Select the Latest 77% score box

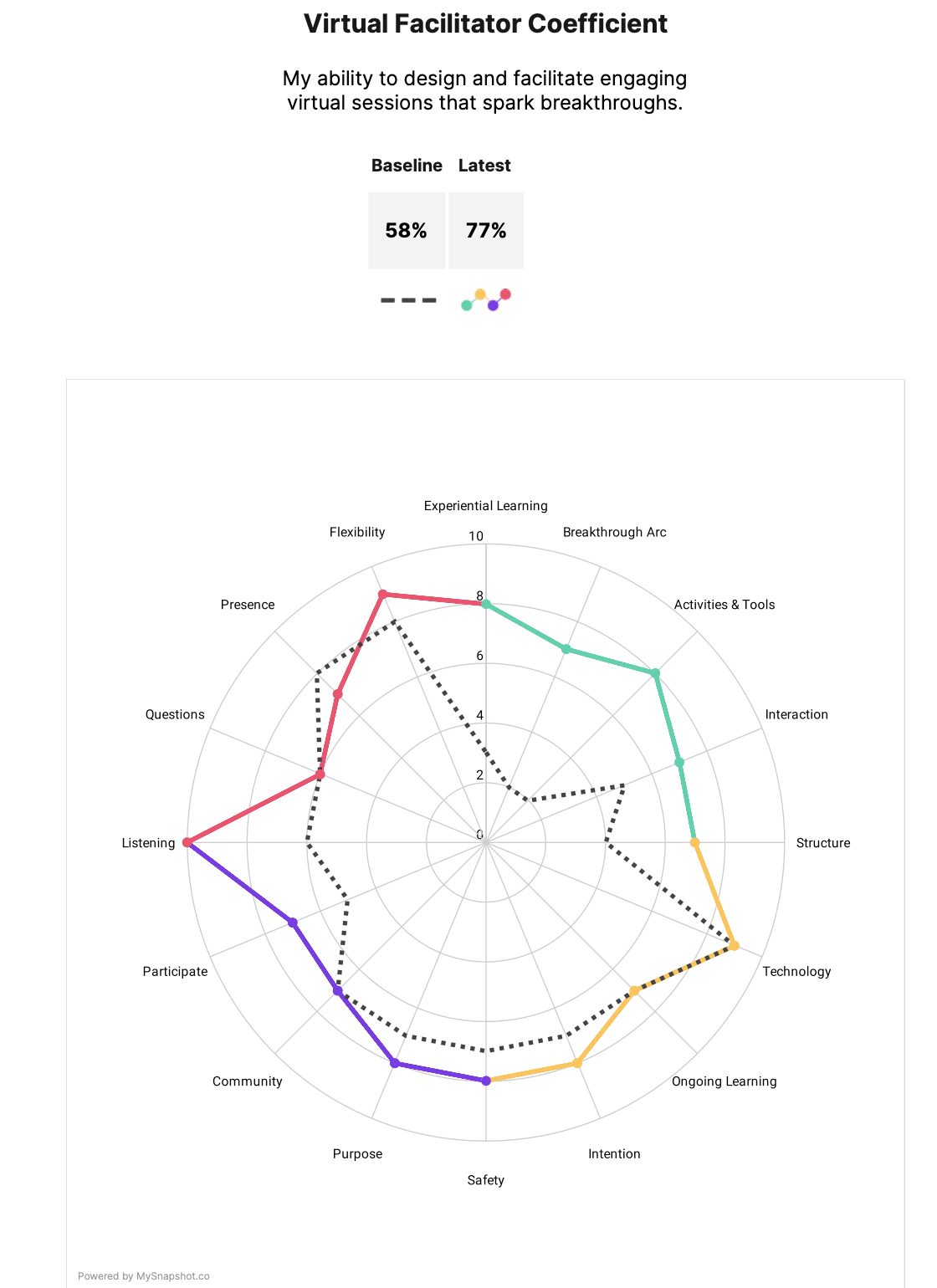point(486,231)
